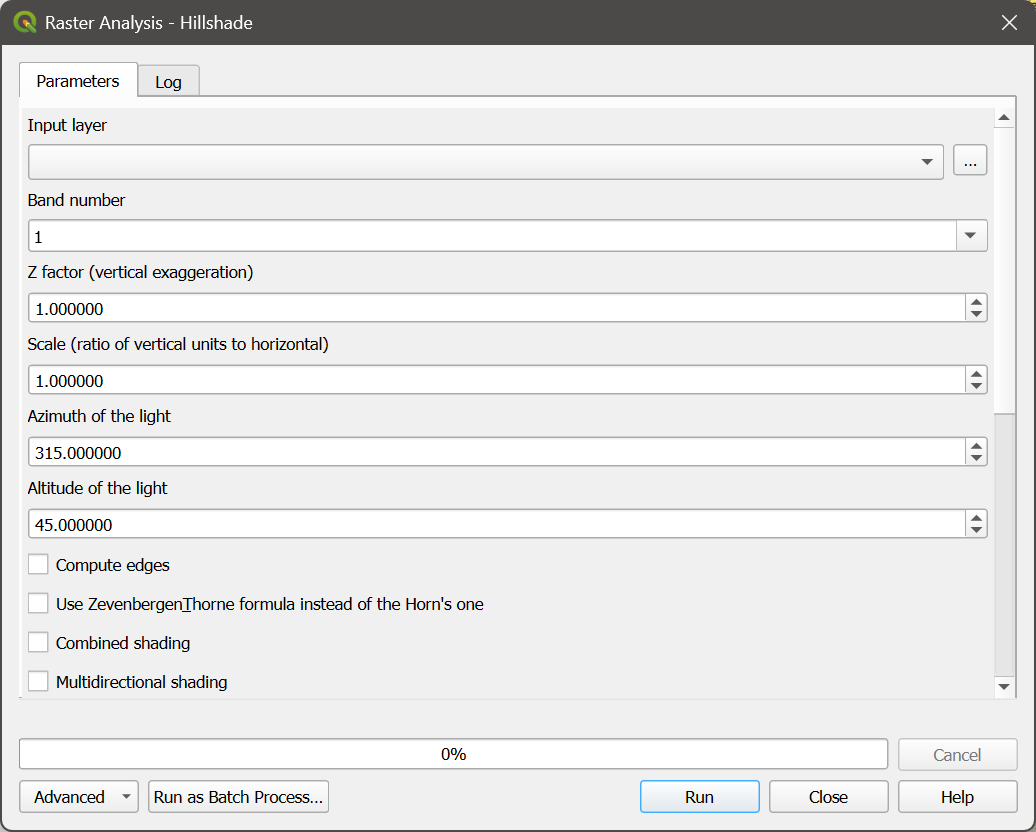This screenshot has width=1036, height=832.
Task: Click inside the Z factor field
Action: 497,309
